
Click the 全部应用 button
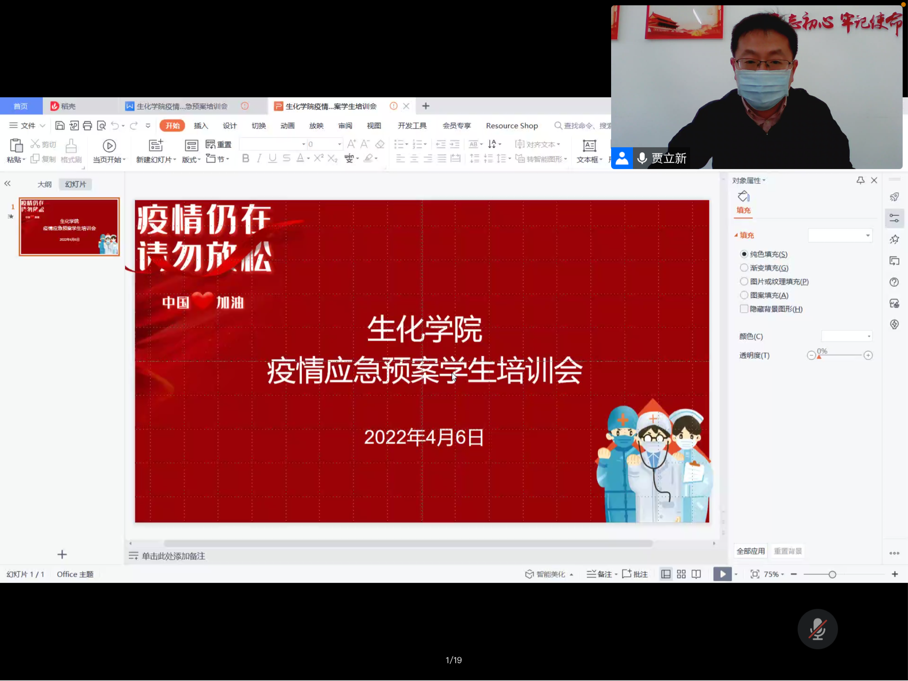point(750,551)
